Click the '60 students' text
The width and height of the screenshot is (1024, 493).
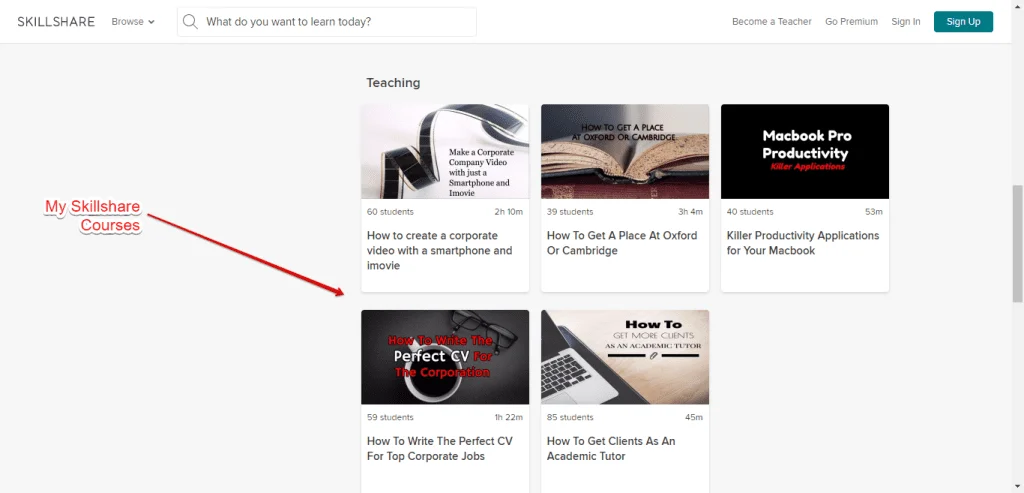click(390, 212)
